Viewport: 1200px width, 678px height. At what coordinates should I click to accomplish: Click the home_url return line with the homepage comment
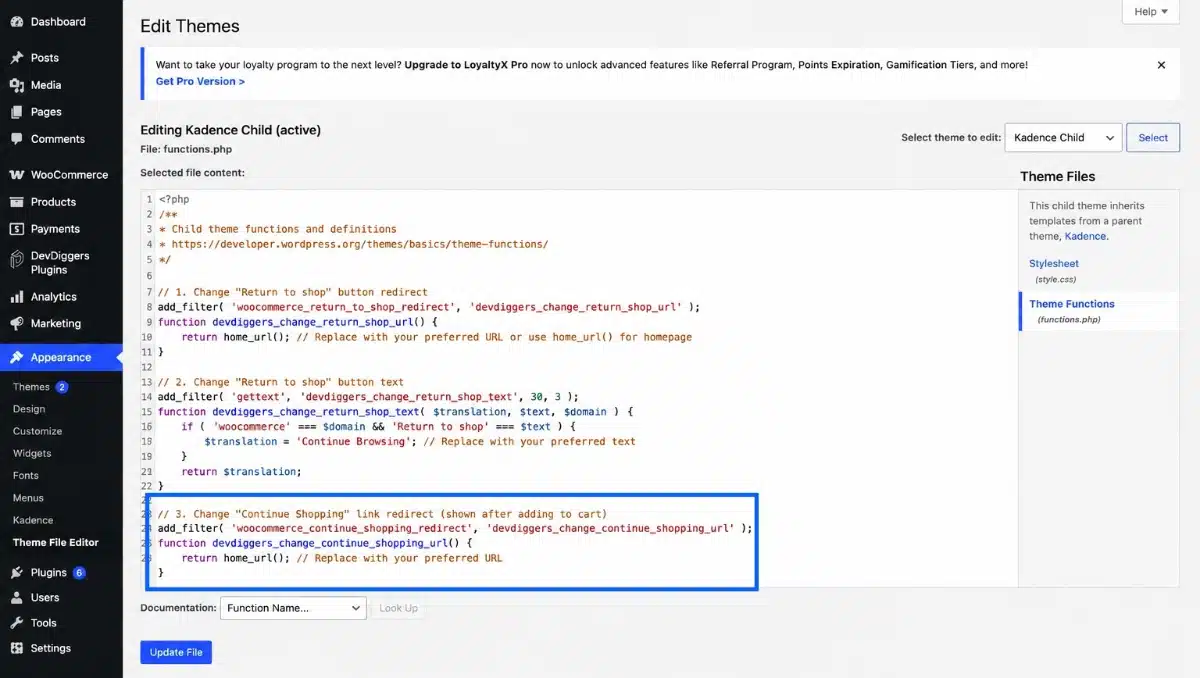pyautogui.click(x=437, y=337)
